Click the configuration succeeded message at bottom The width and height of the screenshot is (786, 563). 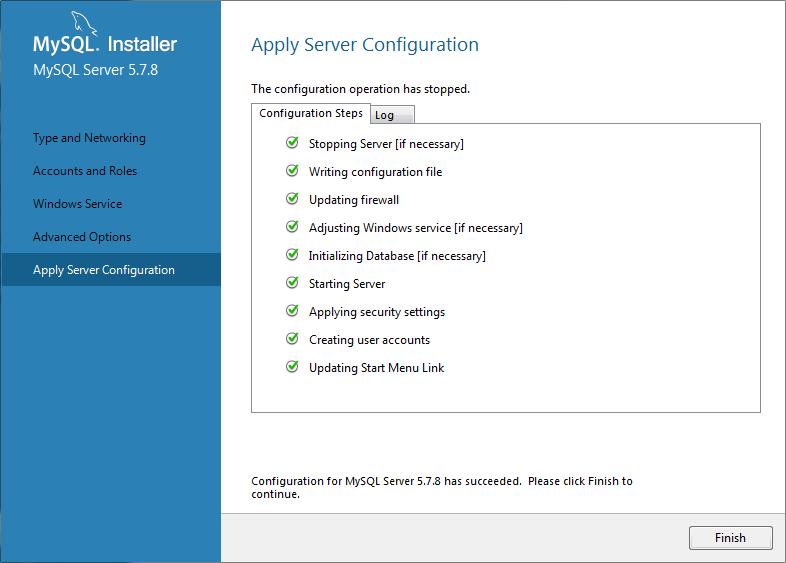[x=442, y=487]
